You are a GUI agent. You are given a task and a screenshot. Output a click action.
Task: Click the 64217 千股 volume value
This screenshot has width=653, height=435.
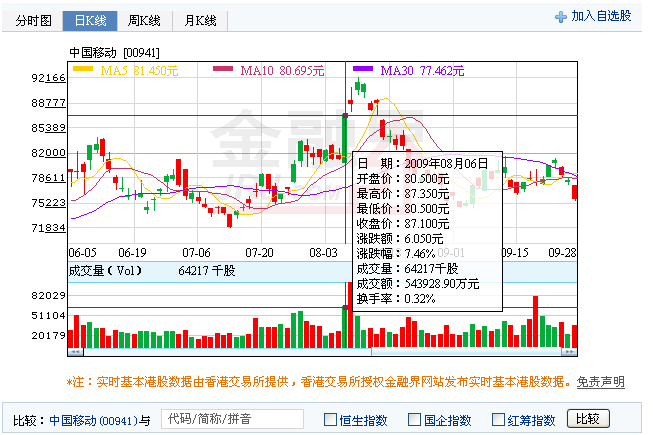pyautogui.click(x=207, y=271)
